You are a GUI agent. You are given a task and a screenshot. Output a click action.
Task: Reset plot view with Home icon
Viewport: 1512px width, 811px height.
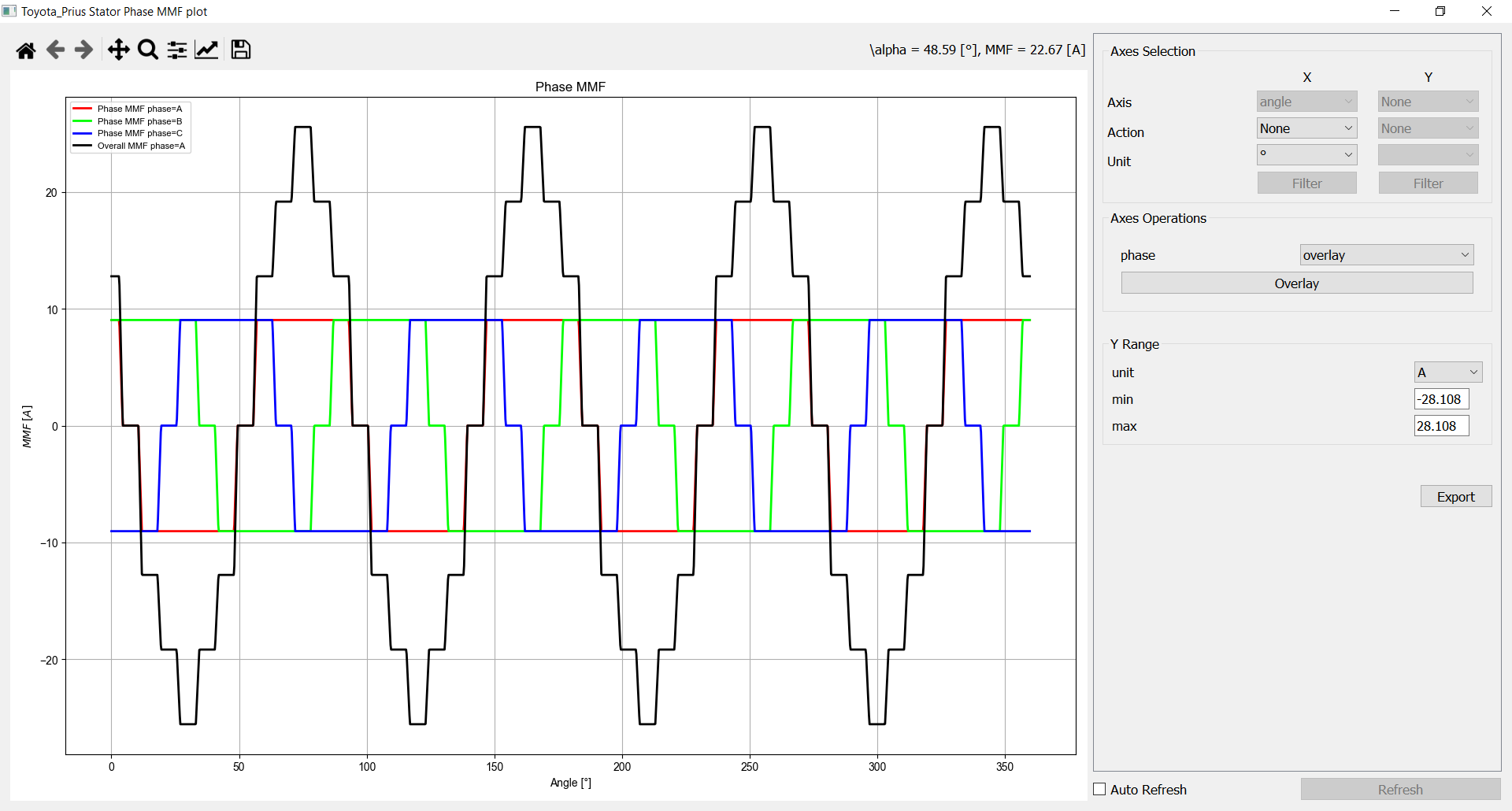point(26,50)
